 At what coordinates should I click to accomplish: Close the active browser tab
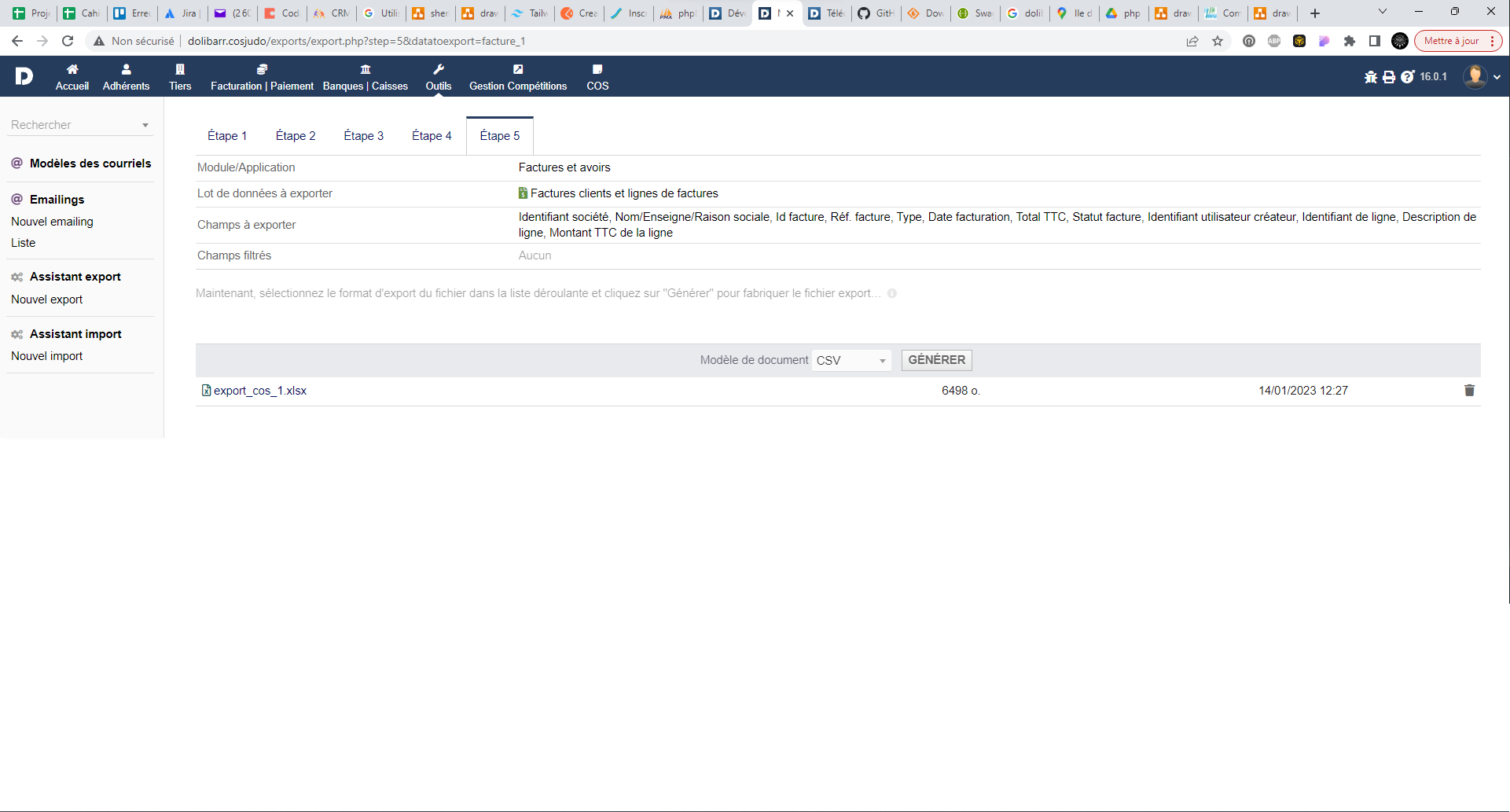point(790,13)
